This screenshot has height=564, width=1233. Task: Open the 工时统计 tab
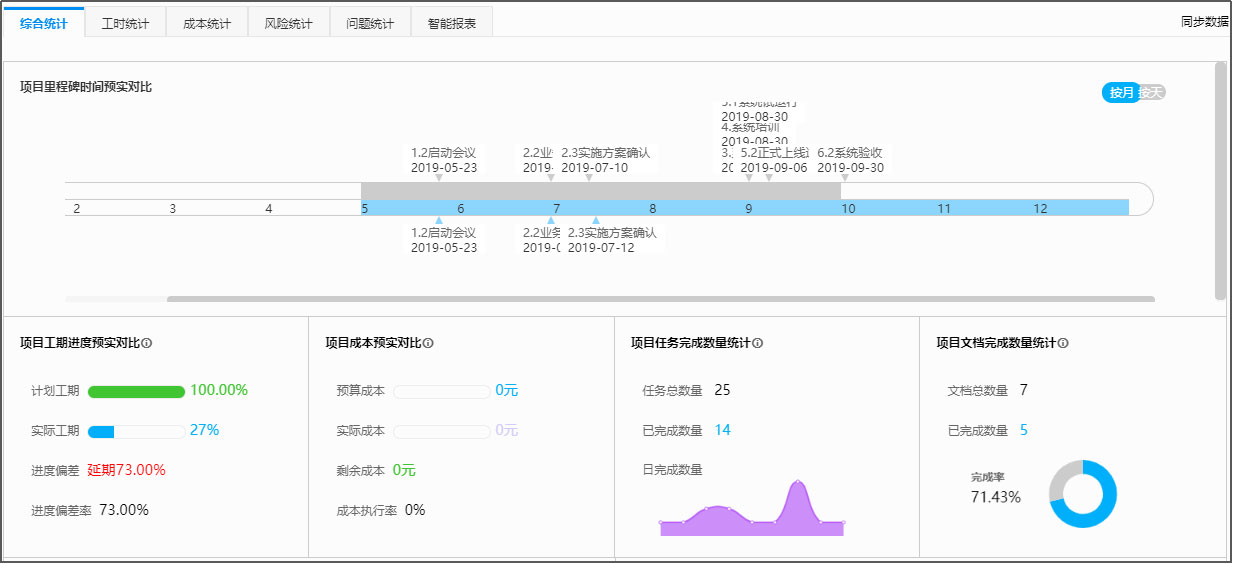tap(125, 23)
